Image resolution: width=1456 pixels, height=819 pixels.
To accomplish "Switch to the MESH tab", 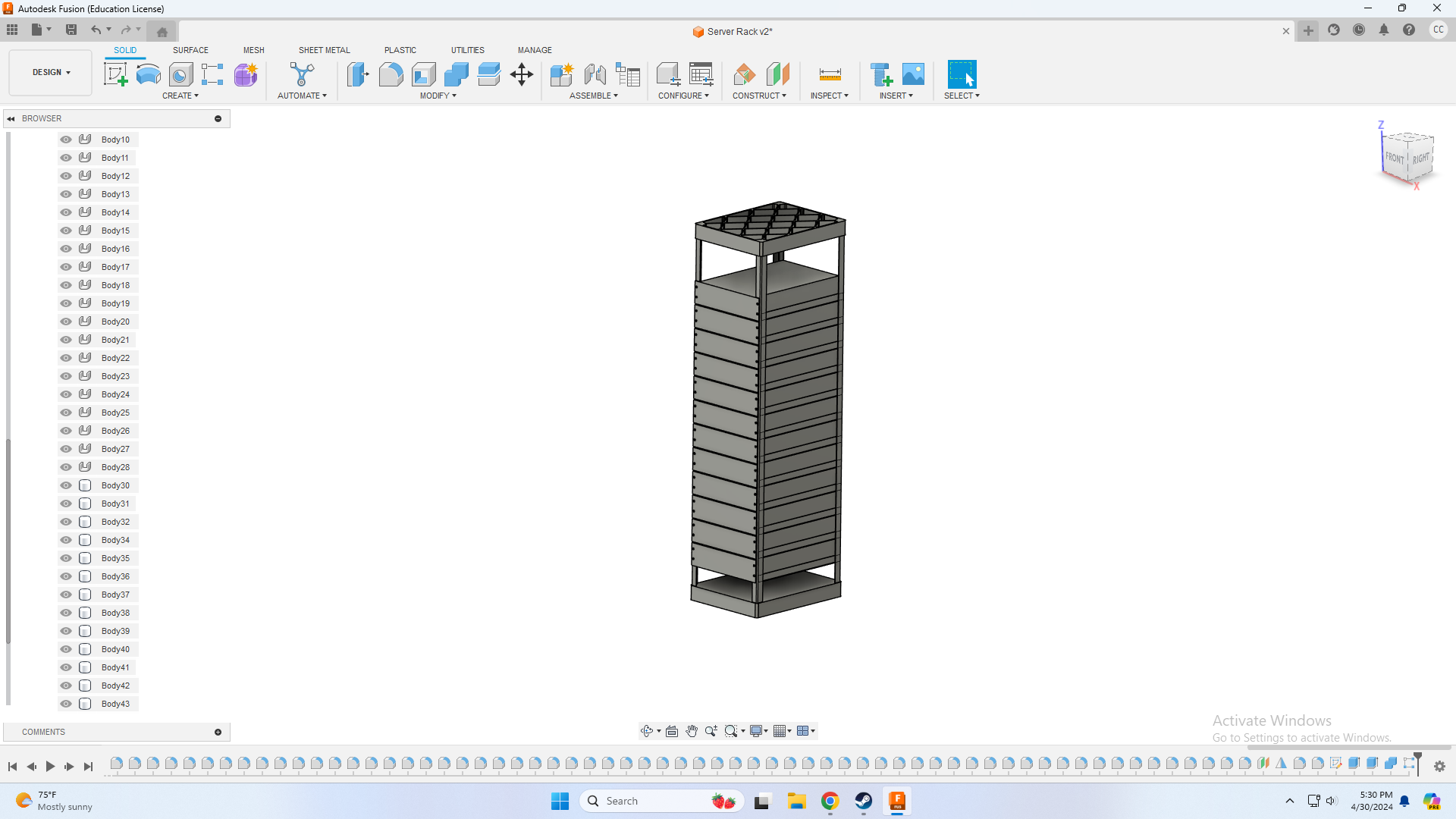I will [x=254, y=50].
